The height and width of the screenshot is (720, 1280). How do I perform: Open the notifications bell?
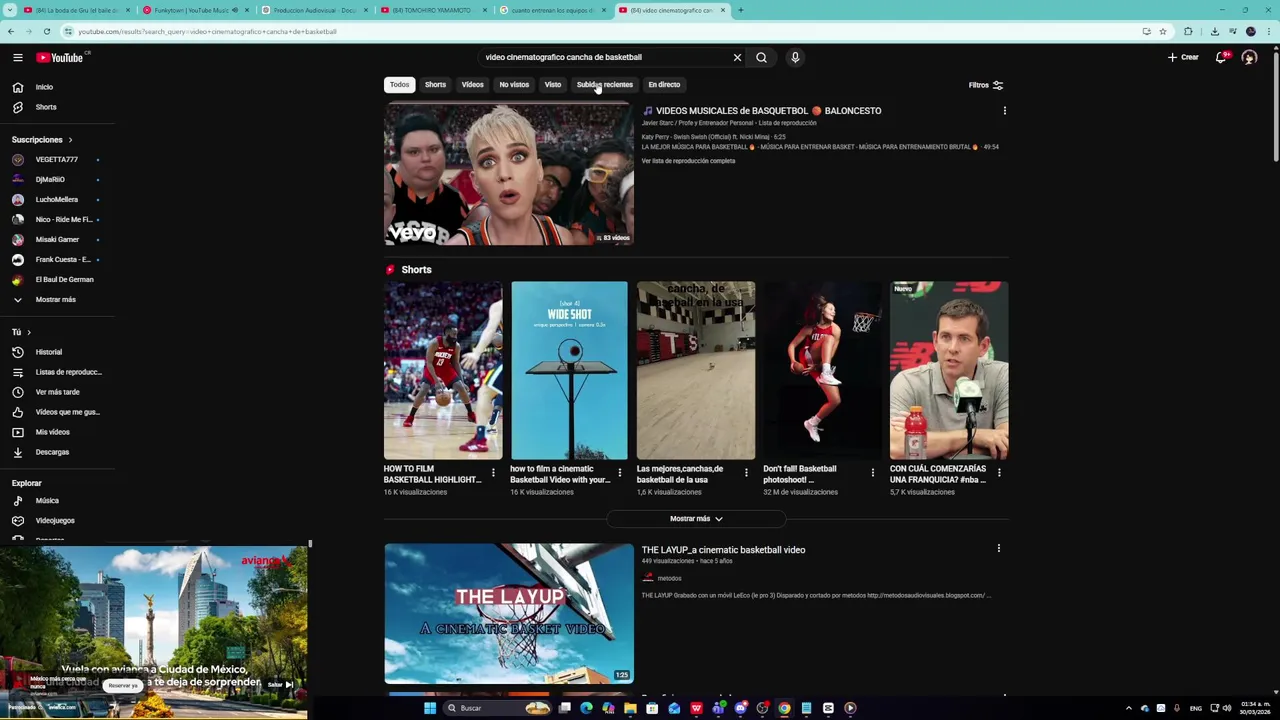(1221, 57)
